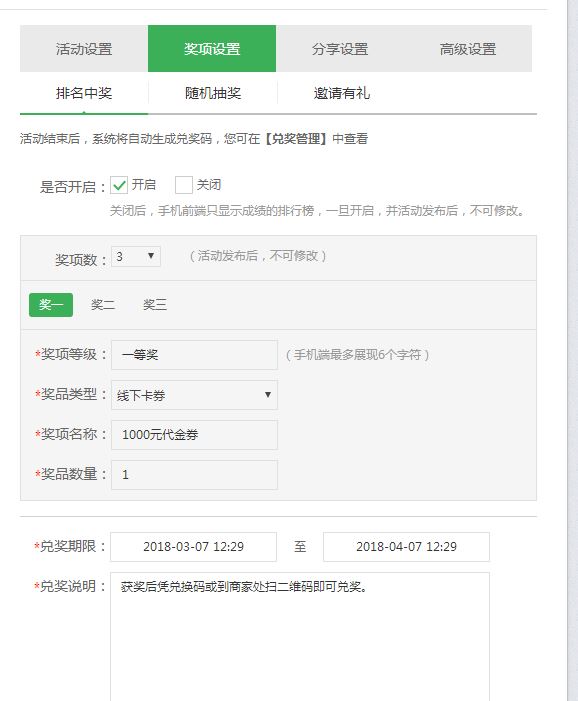Open the end date 2018-04-07 12:29 field
Image resolution: width=578 pixels, height=701 pixels.
pos(406,547)
